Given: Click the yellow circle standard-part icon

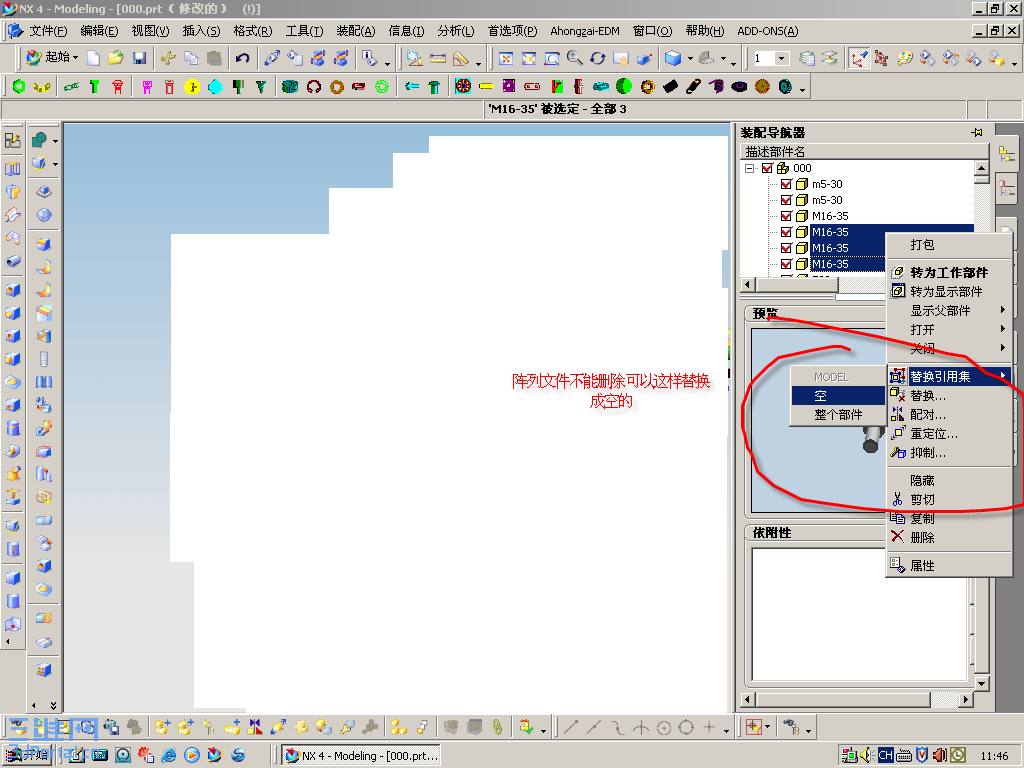Looking at the screenshot, I should coord(191,86).
